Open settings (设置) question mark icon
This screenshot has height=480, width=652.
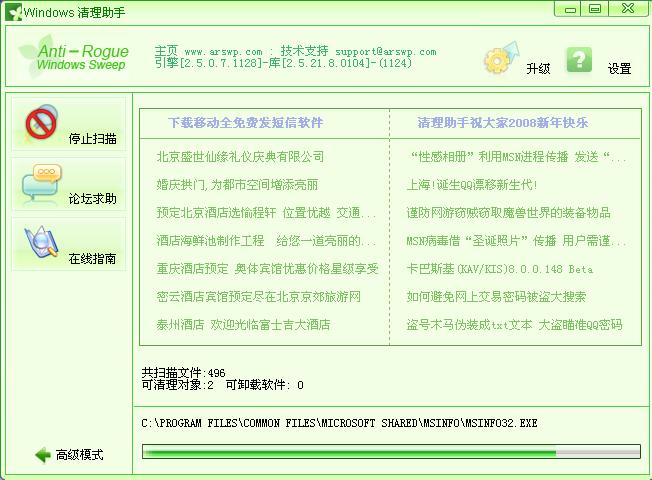click(x=579, y=60)
